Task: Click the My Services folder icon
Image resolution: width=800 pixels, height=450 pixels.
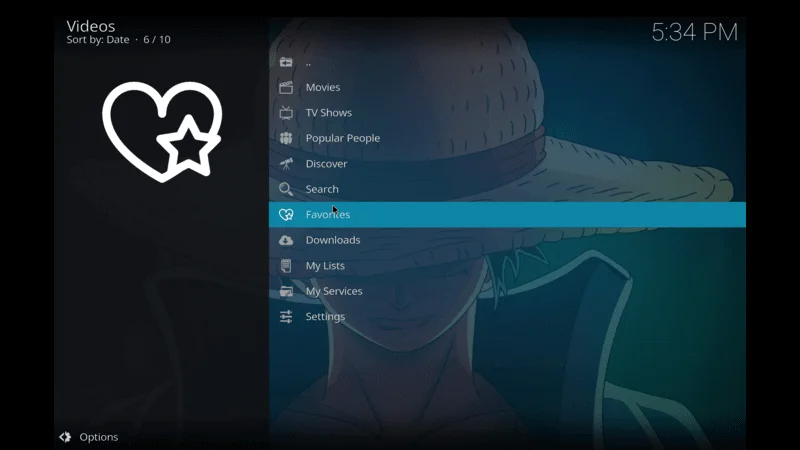Action: coord(286,291)
